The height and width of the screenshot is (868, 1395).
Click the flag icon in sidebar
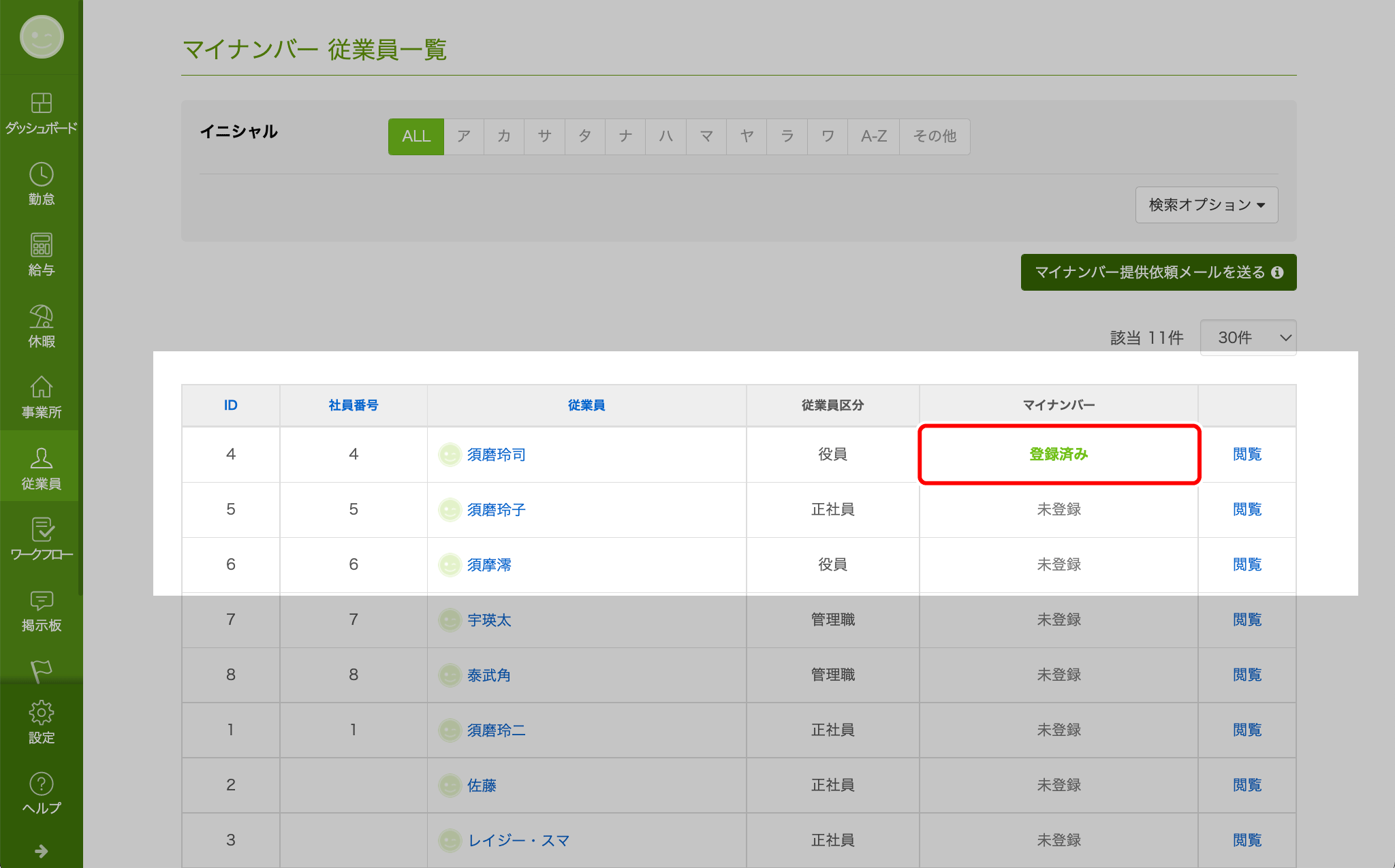[41, 671]
